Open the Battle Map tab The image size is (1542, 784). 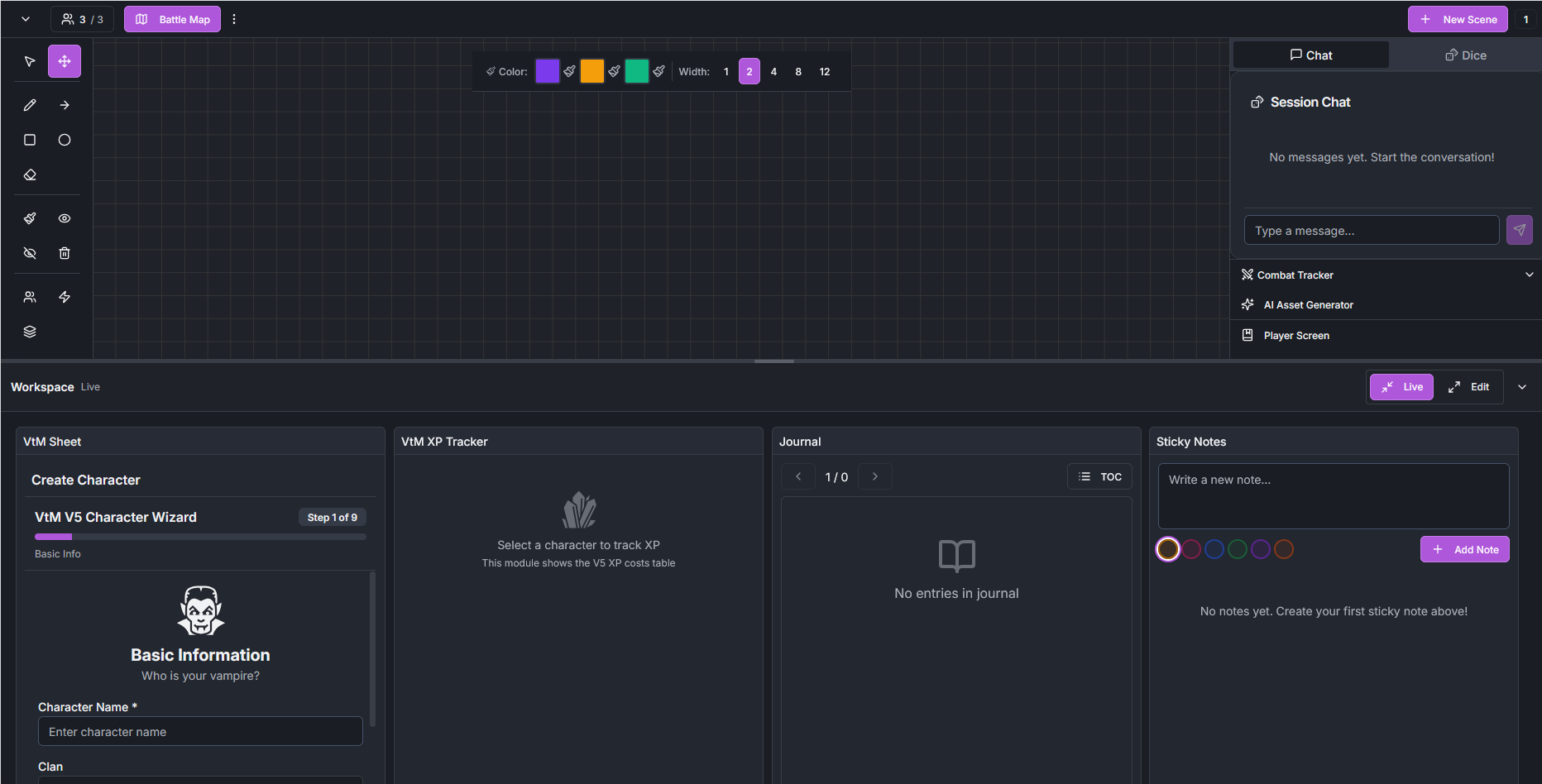click(x=172, y=19)
